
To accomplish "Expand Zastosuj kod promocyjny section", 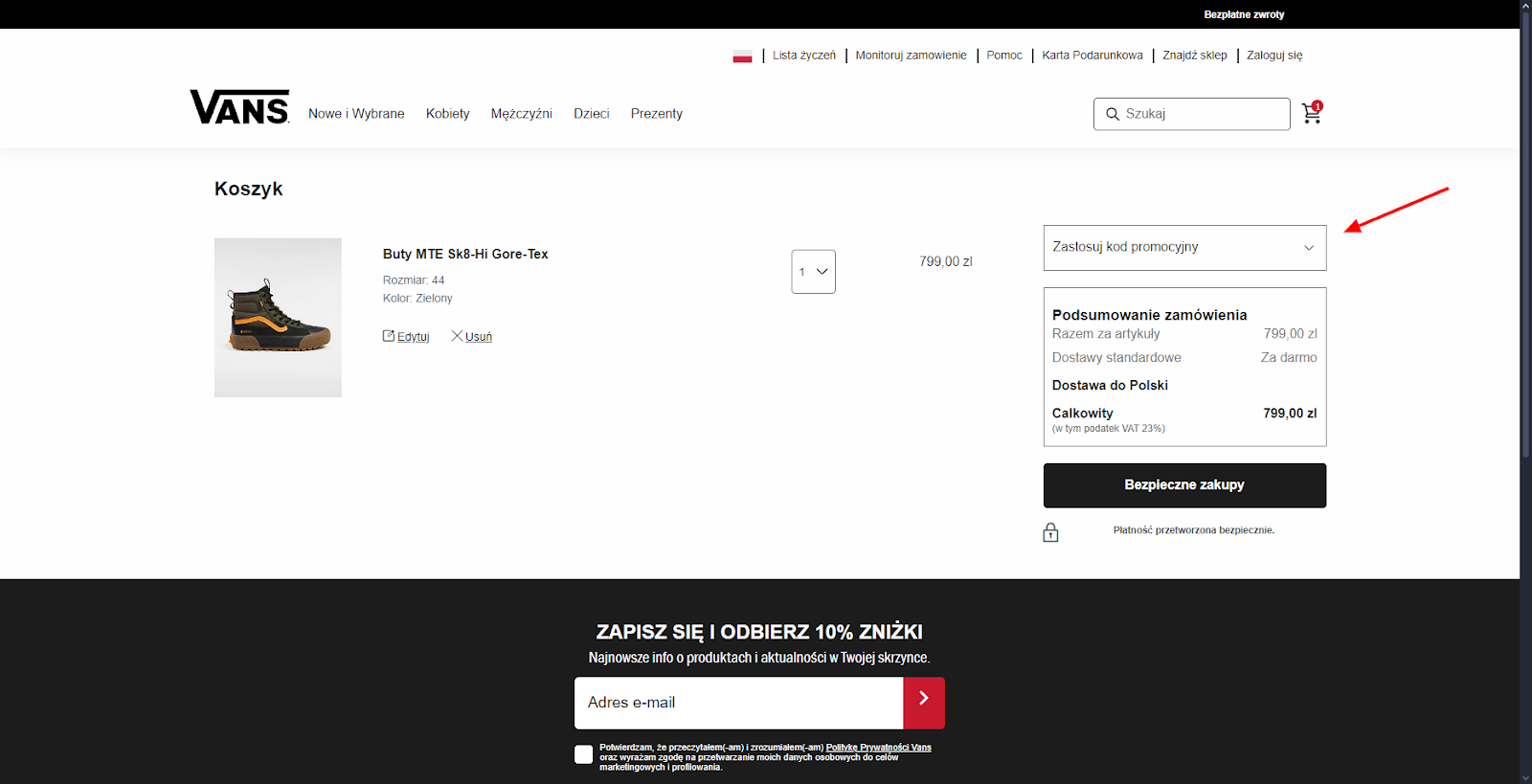I will pos(1184,248).
